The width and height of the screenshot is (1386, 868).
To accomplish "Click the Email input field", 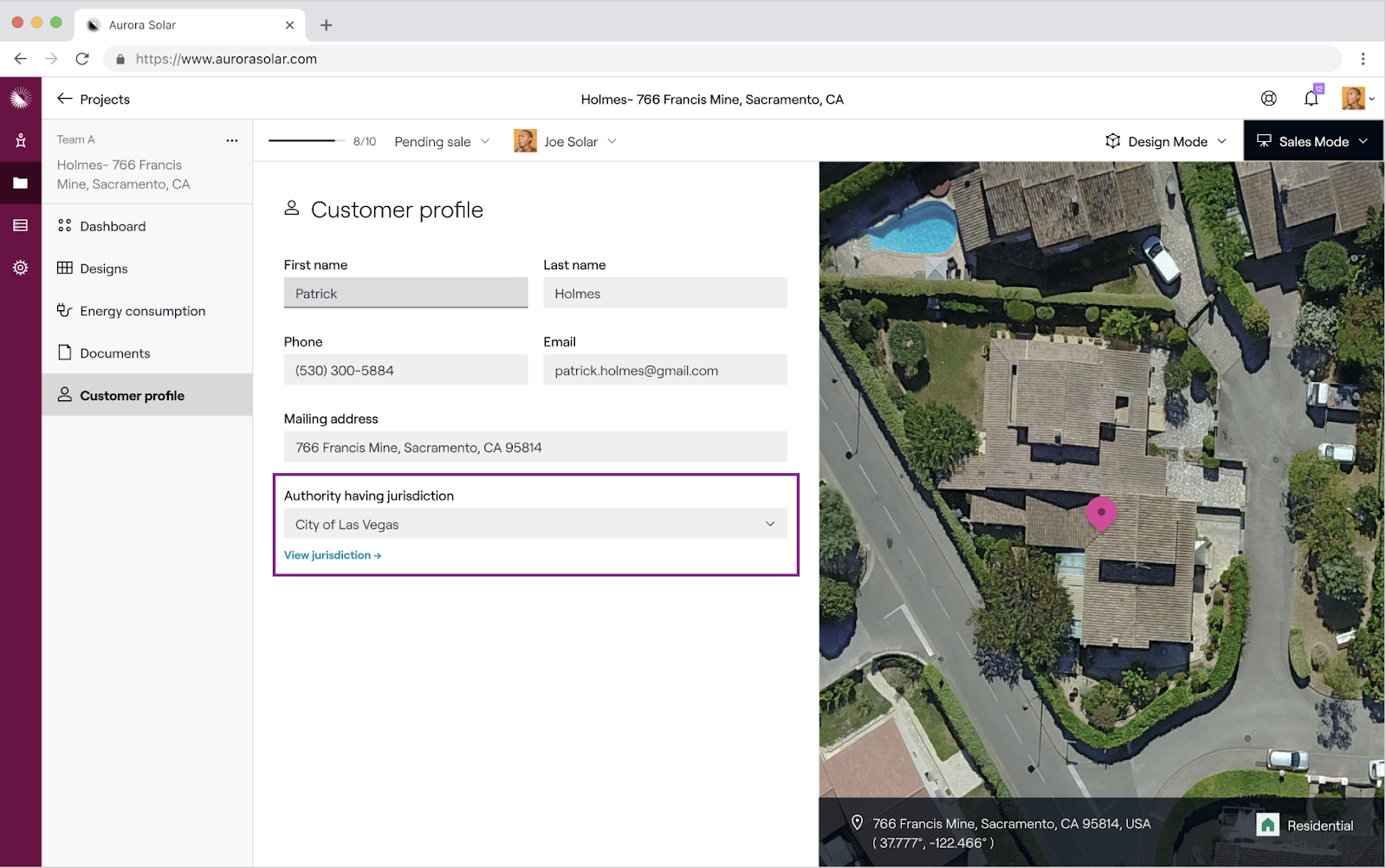I will click(664, 371).
